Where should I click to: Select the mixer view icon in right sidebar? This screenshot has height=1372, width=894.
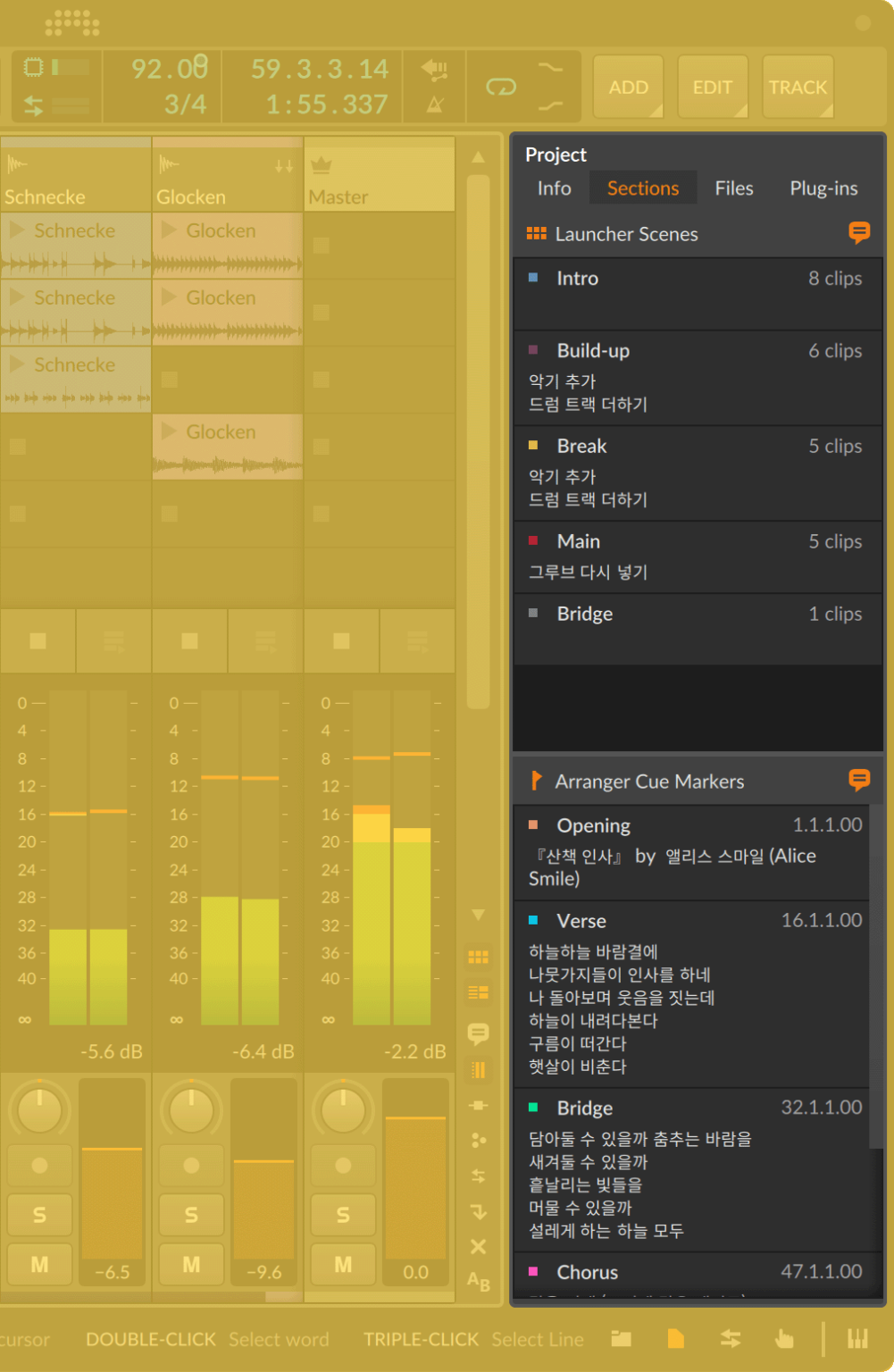coord(478,1070)
